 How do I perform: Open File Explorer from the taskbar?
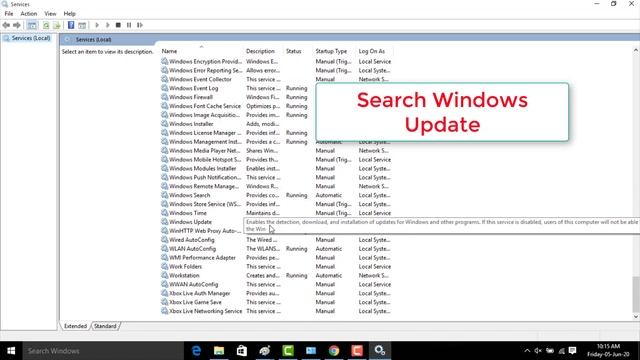pyautogui.click(x=219, y=351)
